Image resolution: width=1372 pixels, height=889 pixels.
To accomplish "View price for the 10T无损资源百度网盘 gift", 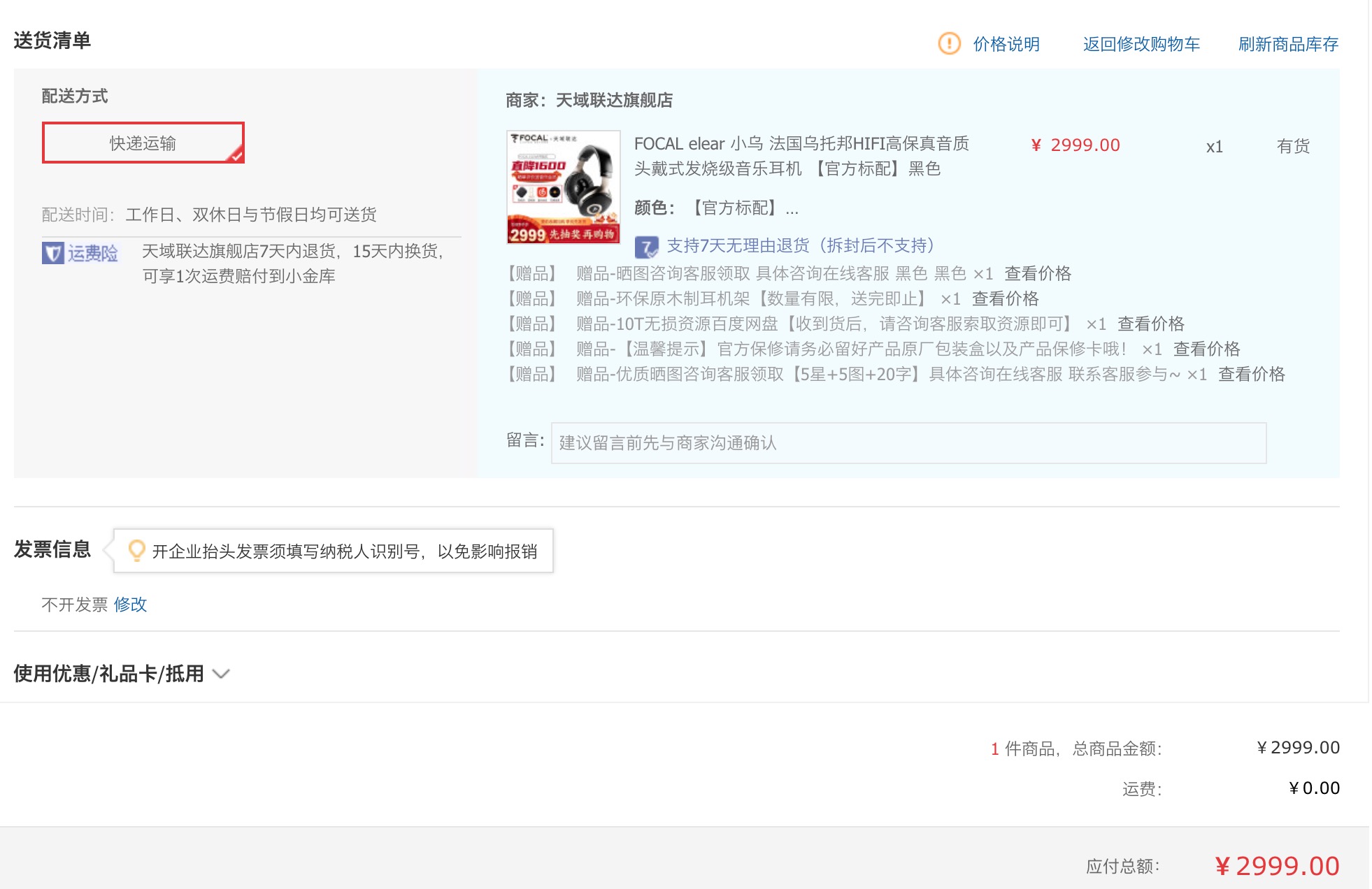I will point(1150,324).
